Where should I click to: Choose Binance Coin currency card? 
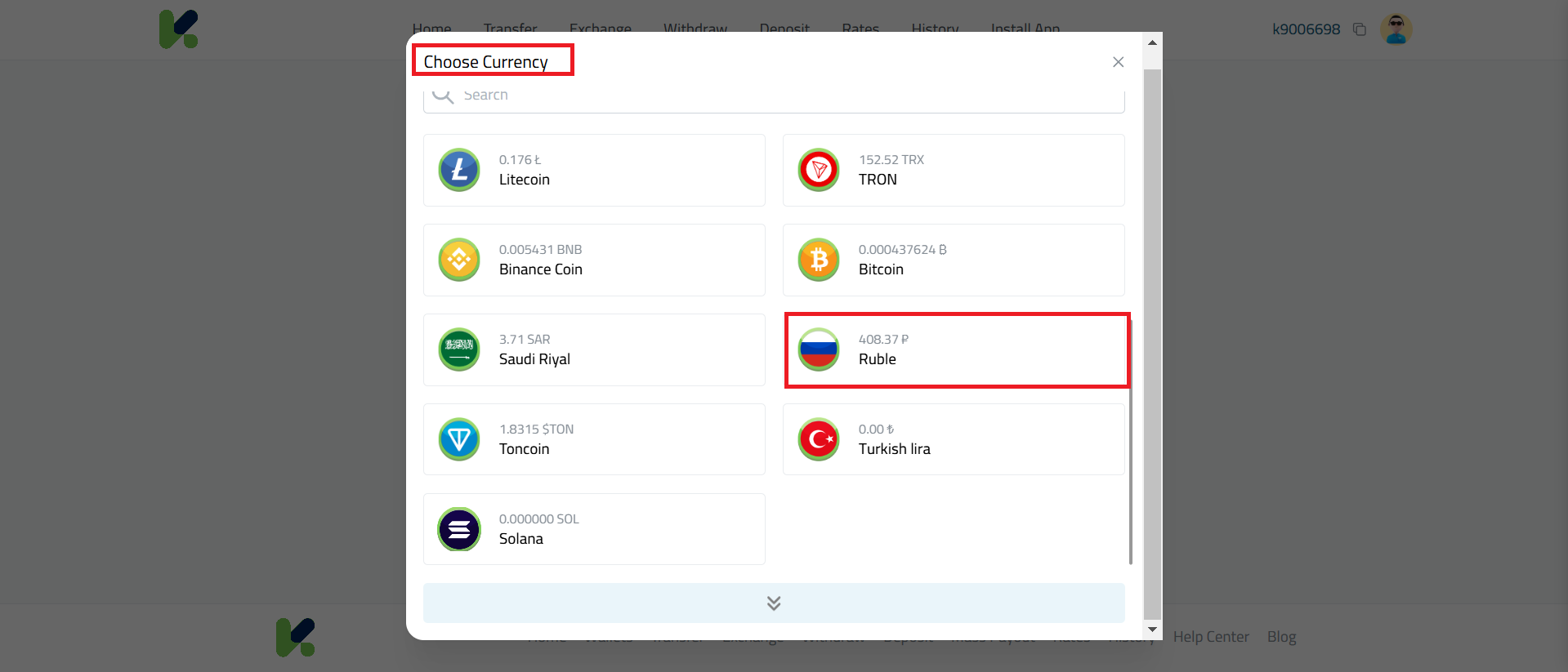(594, 260)
